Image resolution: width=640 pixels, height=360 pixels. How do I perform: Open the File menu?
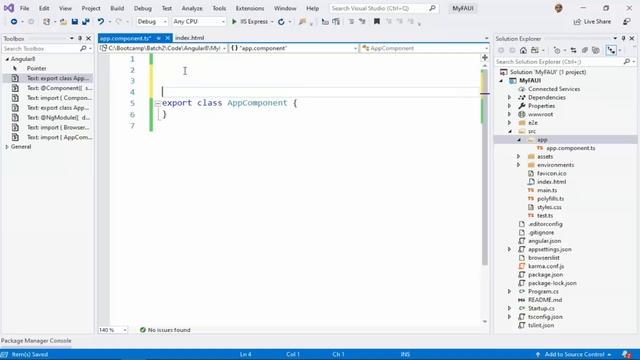(x=24, y=8)
